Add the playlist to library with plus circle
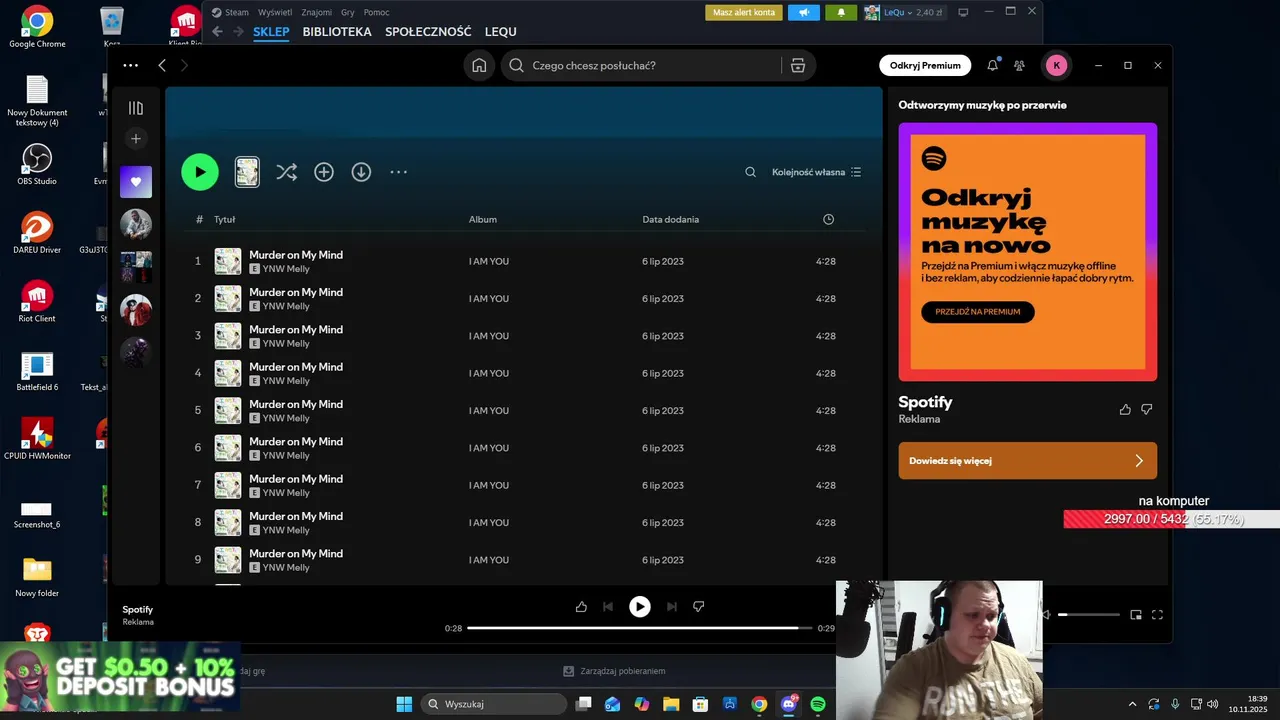The image size is (1280, 720). (x=324, y=172)
